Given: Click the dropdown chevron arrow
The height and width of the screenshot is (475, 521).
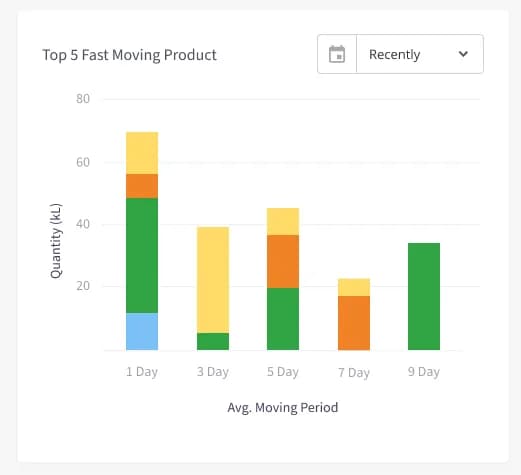Looking at the screenshot, I should [x=463, y=54].
